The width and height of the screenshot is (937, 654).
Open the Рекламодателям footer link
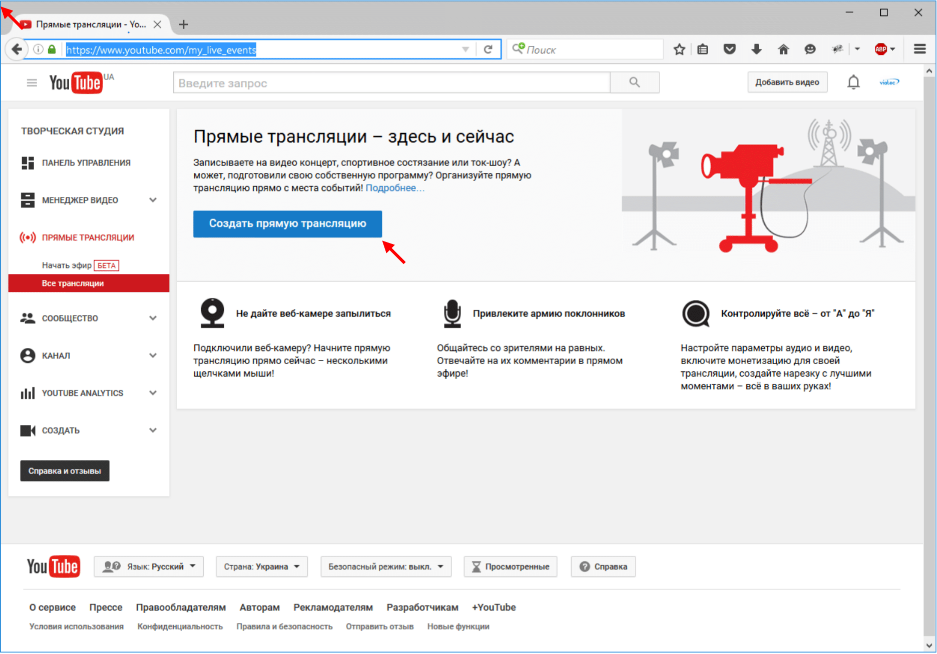(333, 607)
